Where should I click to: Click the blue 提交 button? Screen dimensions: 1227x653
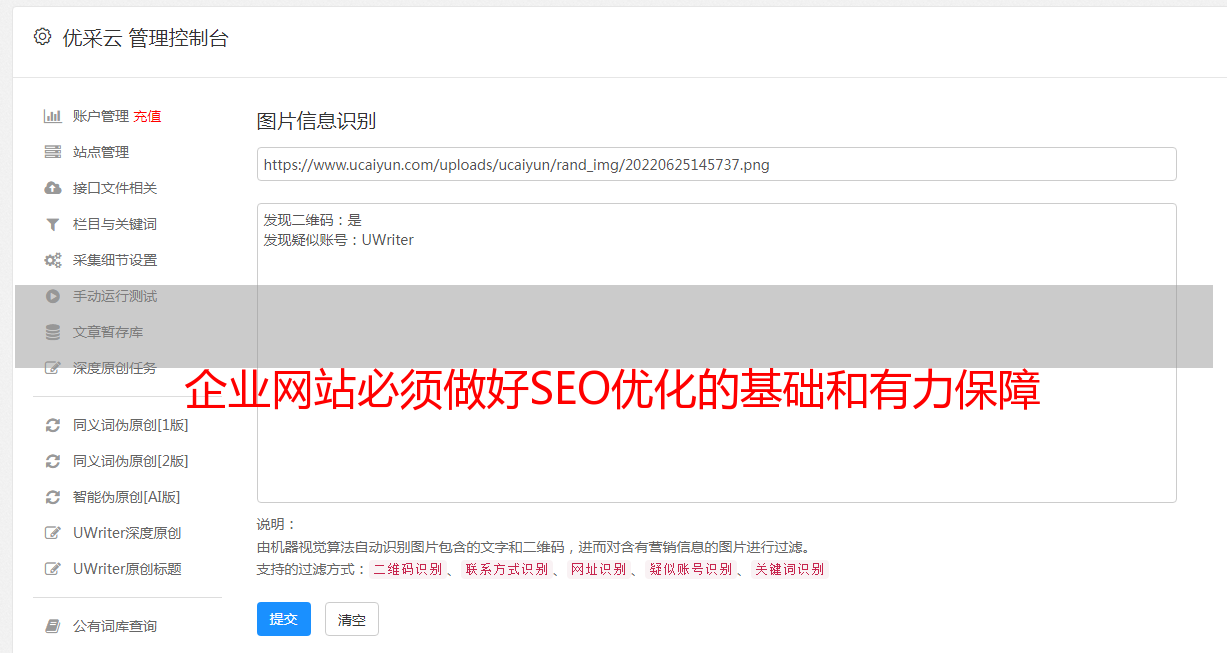pyautogui.click(x=284, y=619)
